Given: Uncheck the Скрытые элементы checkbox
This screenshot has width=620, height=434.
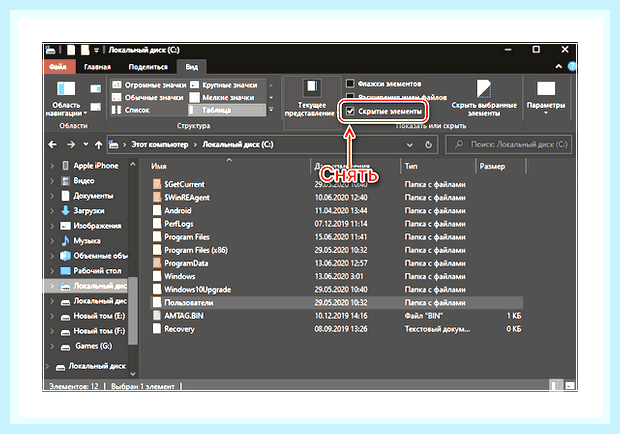Looking at the screenshot, I should point(350,111).
